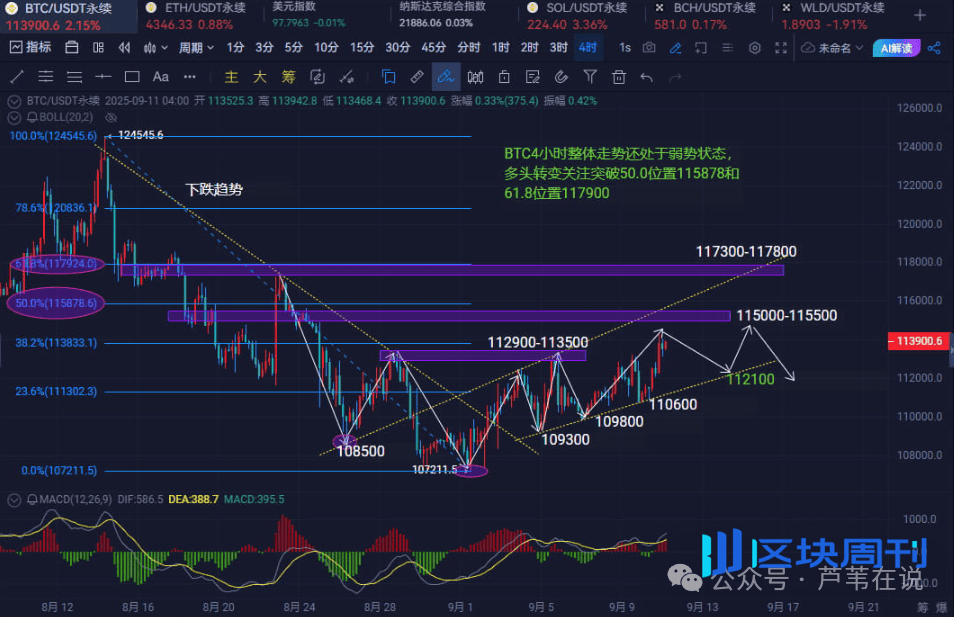Click the 50.0%(115878.6) Fibonacci level label

point(56,303)
